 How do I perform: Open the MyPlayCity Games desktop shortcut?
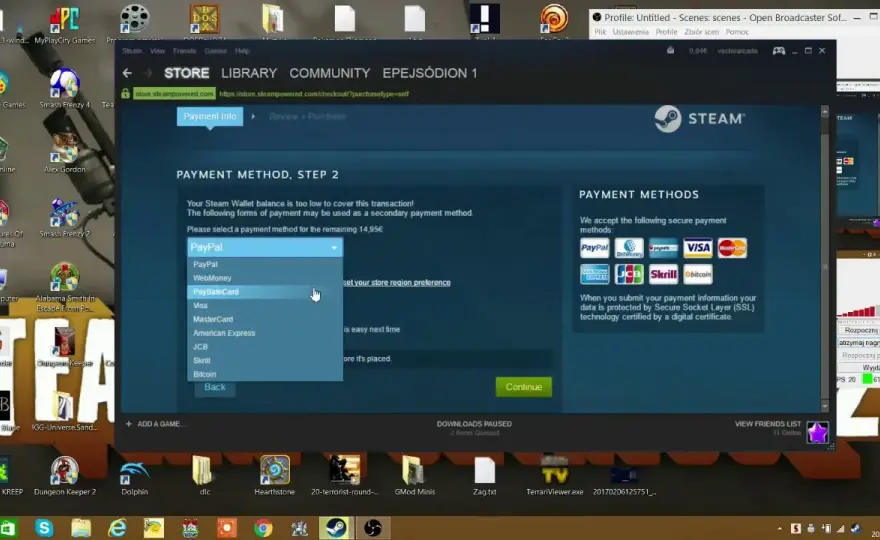pyautogui.click(x=65, y=25)
